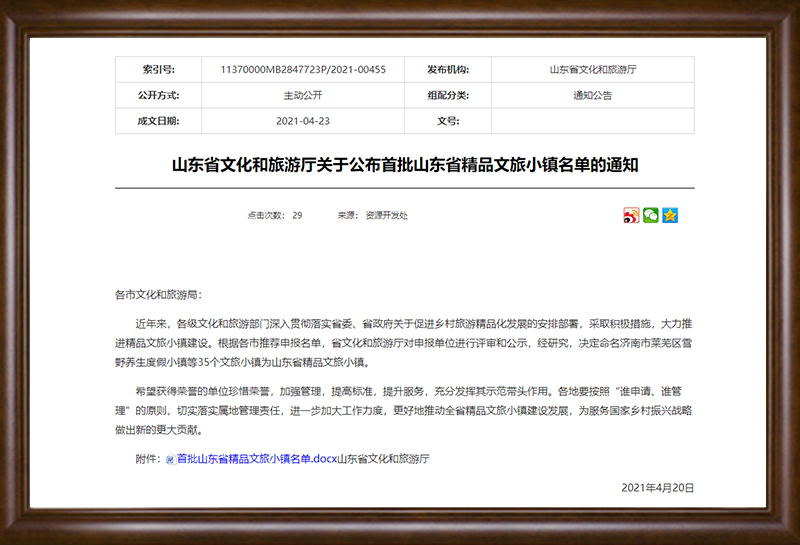Click the 索引号 label cell
800x545 pixels.
158,70
